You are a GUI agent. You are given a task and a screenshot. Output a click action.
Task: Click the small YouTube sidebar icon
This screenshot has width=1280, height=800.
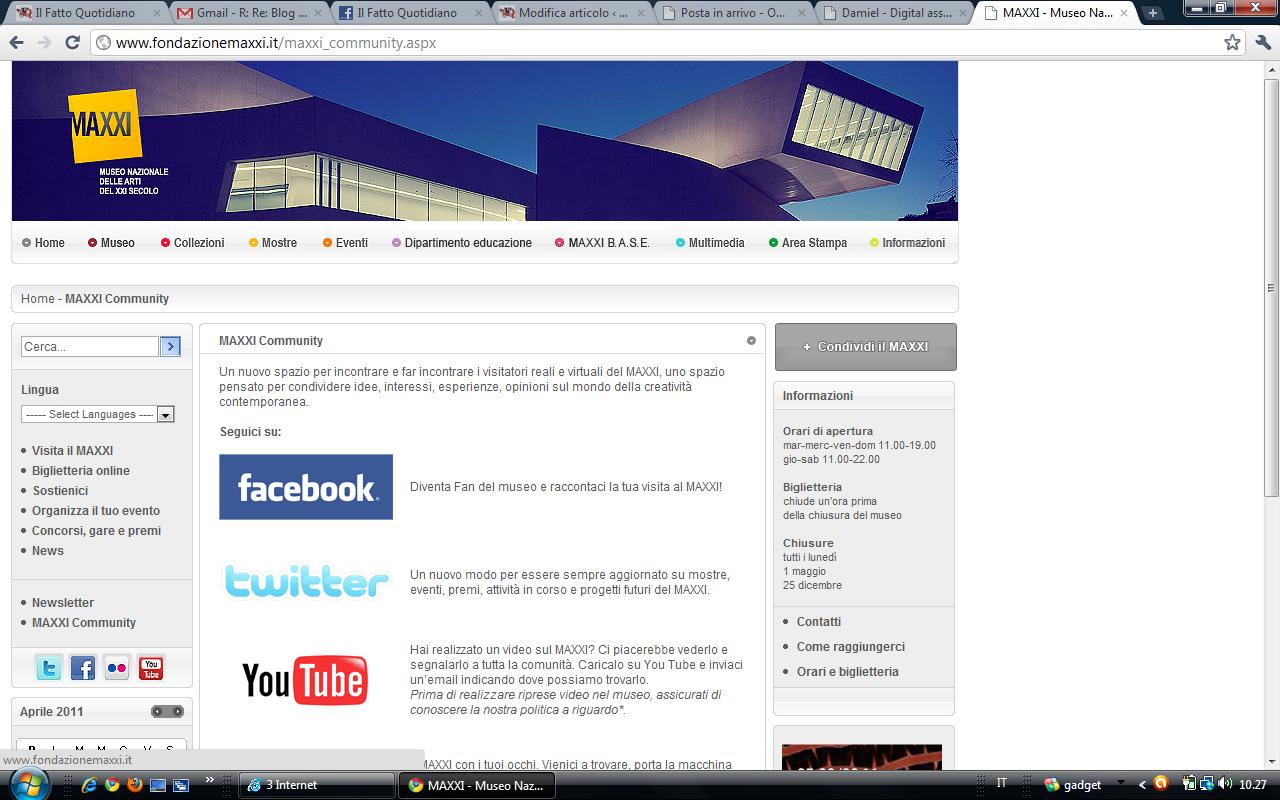click(151, 668)
